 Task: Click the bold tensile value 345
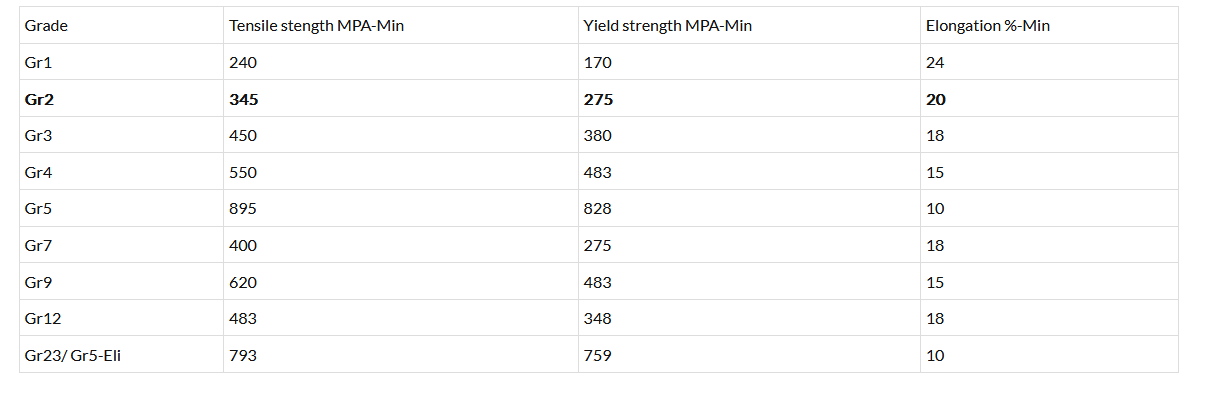coord(244,99)
